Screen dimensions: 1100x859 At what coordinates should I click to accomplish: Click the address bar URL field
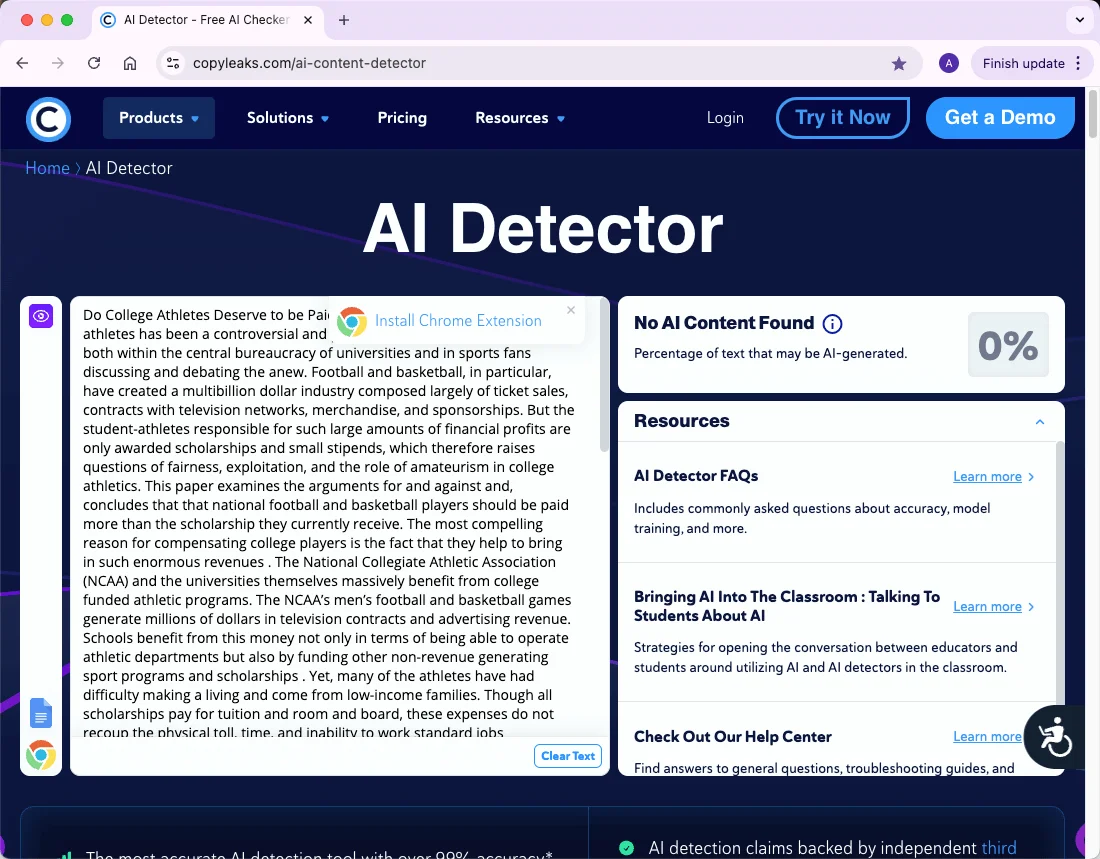coord(540,63)
